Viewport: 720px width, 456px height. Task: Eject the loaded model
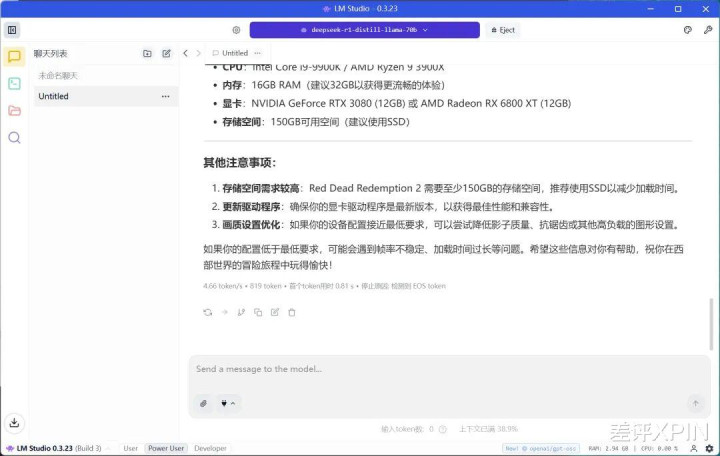click(x=503, y=30)
